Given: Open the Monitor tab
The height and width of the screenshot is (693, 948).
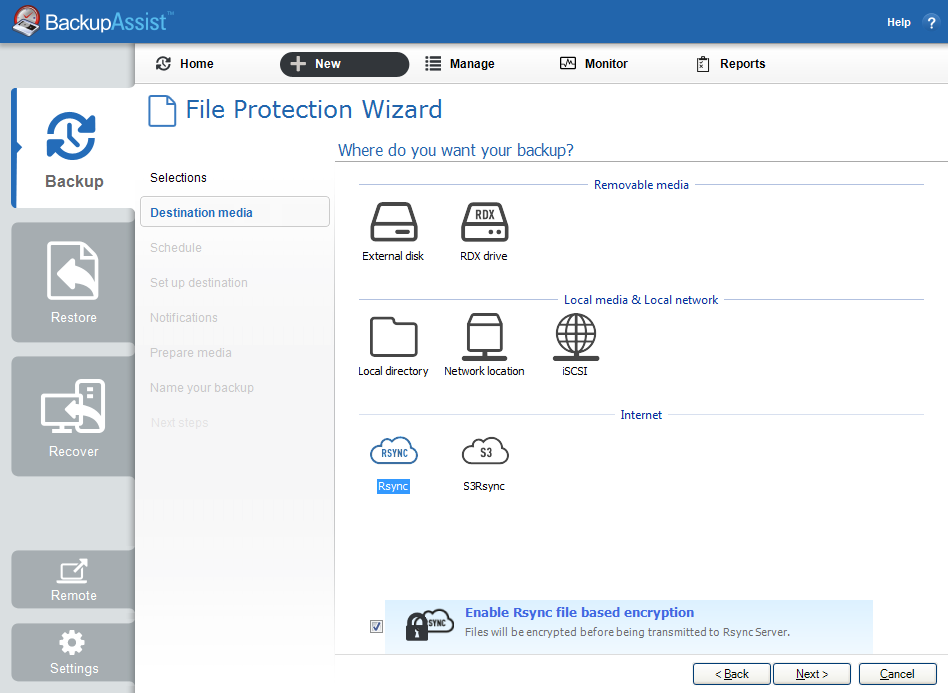Looking at the screenshot, I should 593,63.
